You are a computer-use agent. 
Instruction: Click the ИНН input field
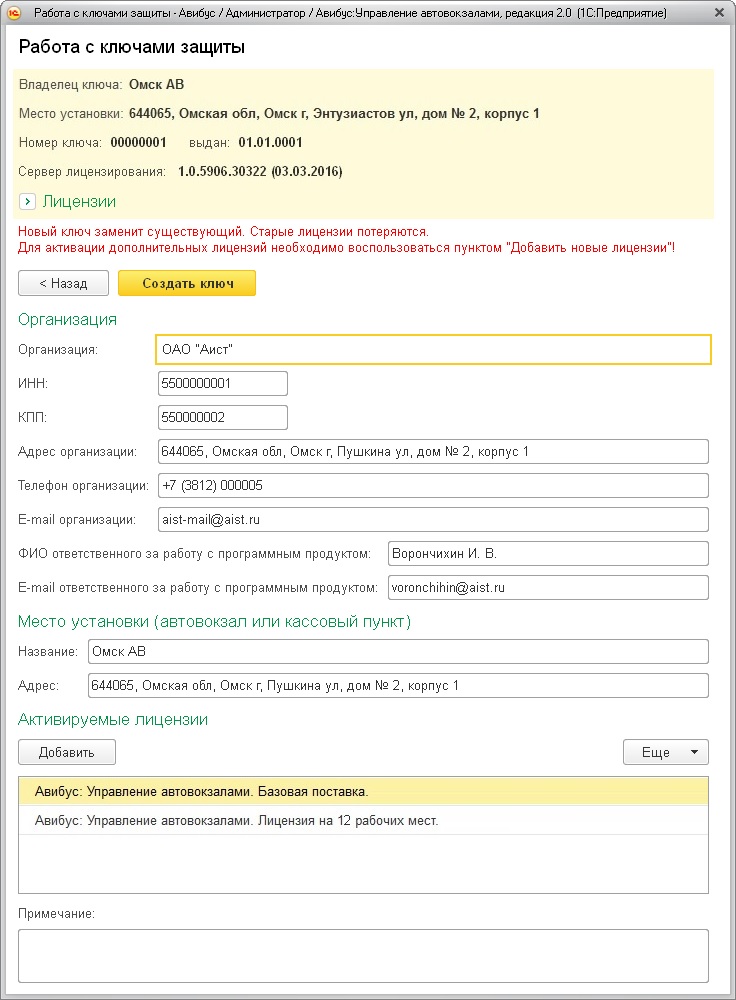click(x=222, y=384)
